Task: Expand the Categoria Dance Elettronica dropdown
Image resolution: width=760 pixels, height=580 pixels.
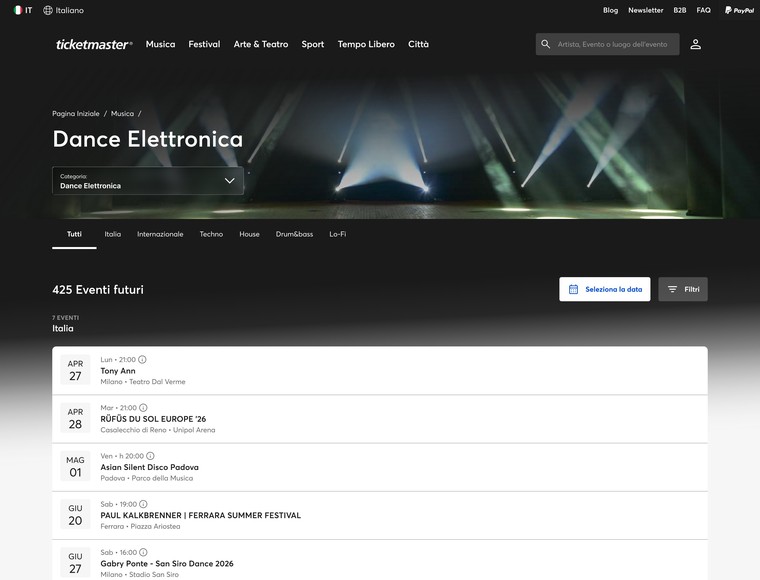Action: point(148,181)
